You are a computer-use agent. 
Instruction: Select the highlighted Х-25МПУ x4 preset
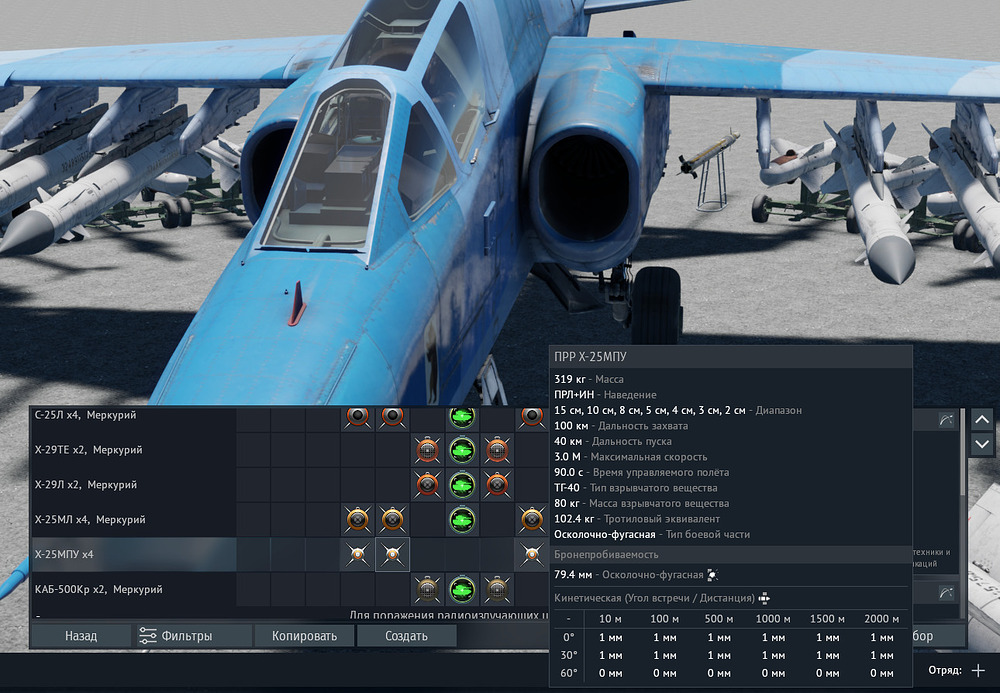click(x=134, y=555)
